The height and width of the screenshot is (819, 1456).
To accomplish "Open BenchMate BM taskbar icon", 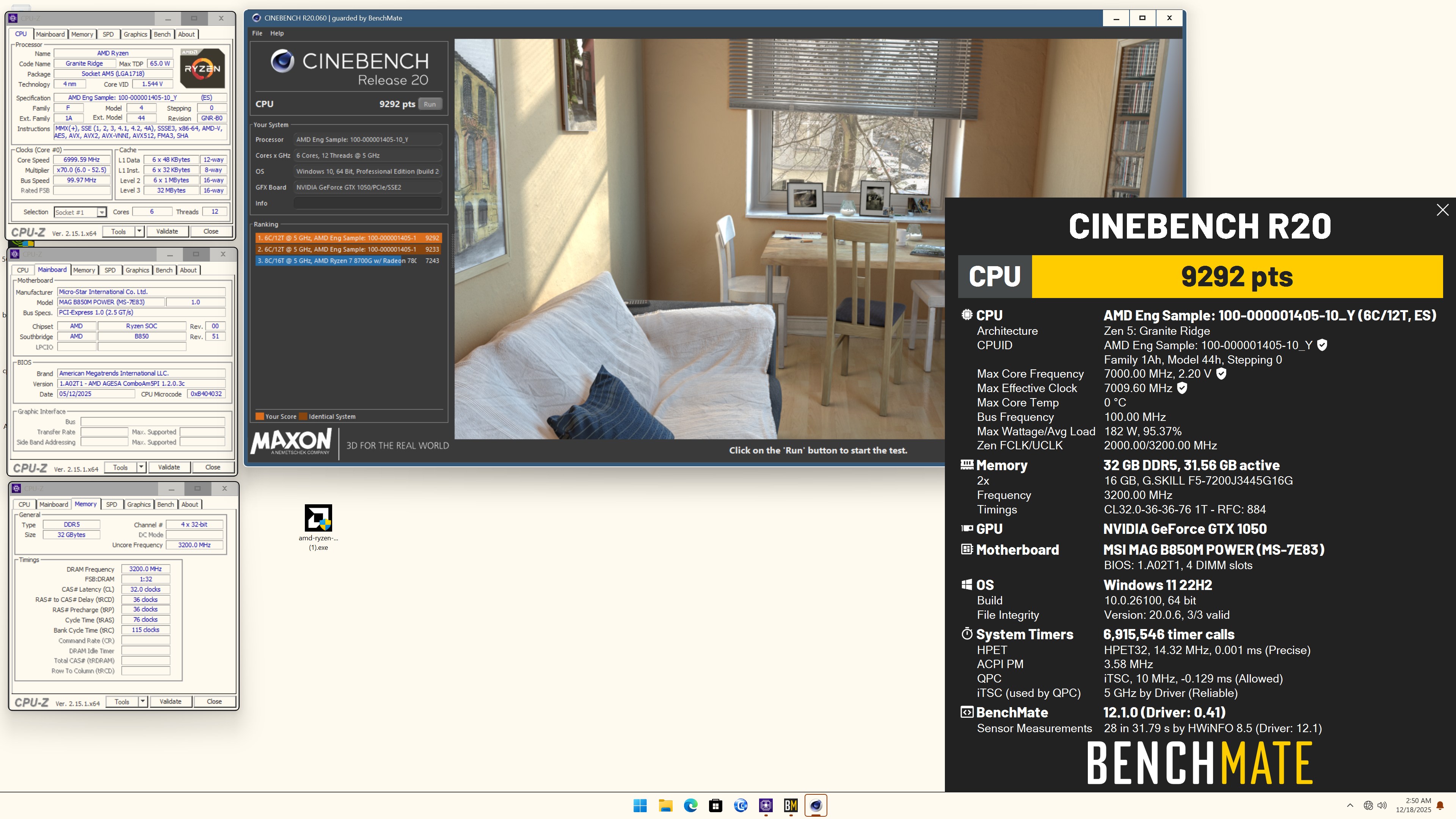I will 791,805.
